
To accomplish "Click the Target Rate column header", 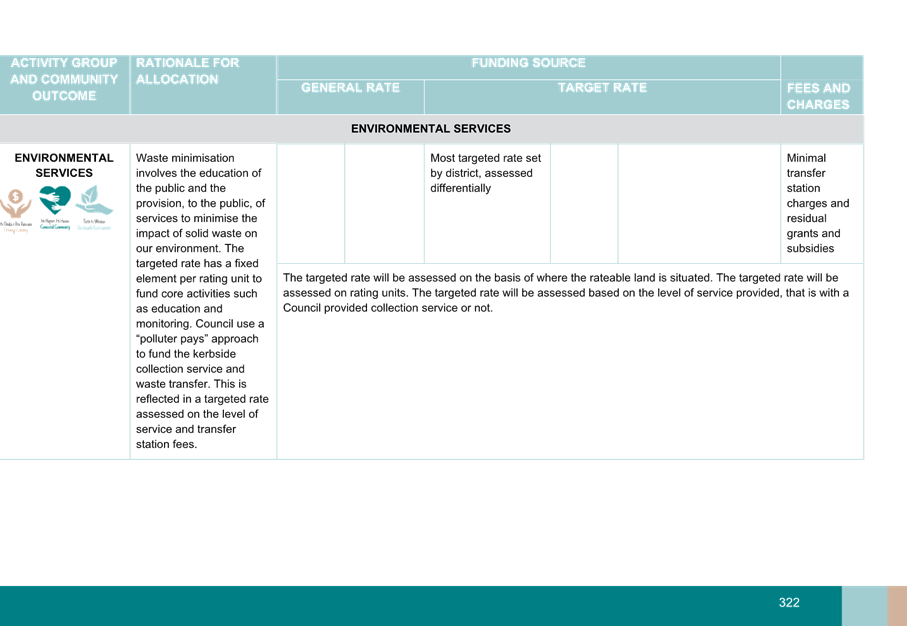I will [x=602, y=88].
